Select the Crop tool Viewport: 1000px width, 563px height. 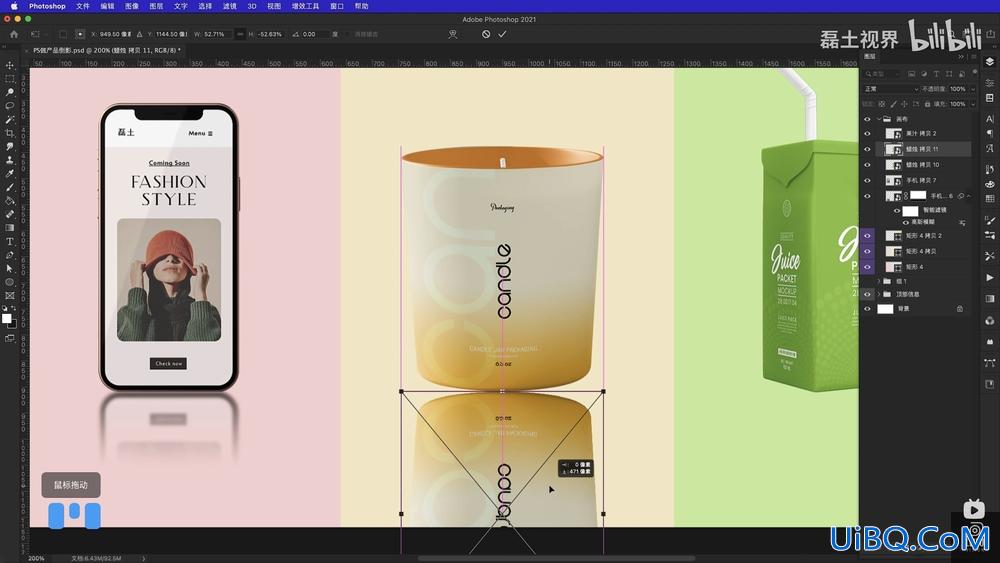10,133
